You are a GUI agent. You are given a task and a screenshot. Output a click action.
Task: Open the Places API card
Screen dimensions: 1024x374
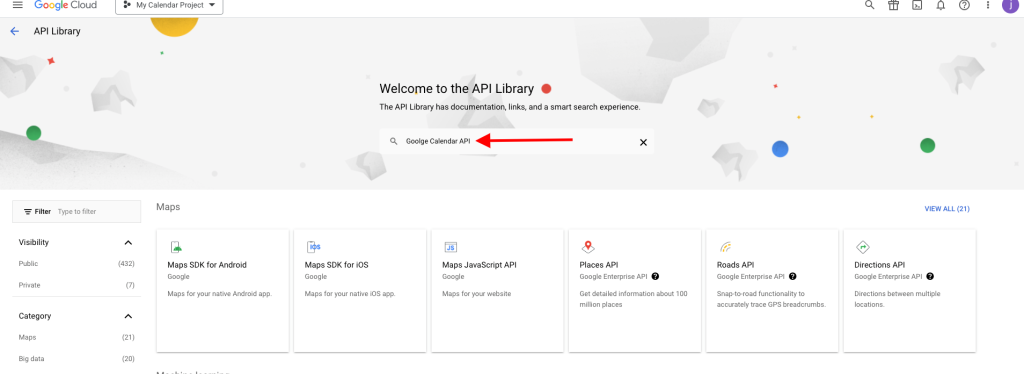point(635,290)
